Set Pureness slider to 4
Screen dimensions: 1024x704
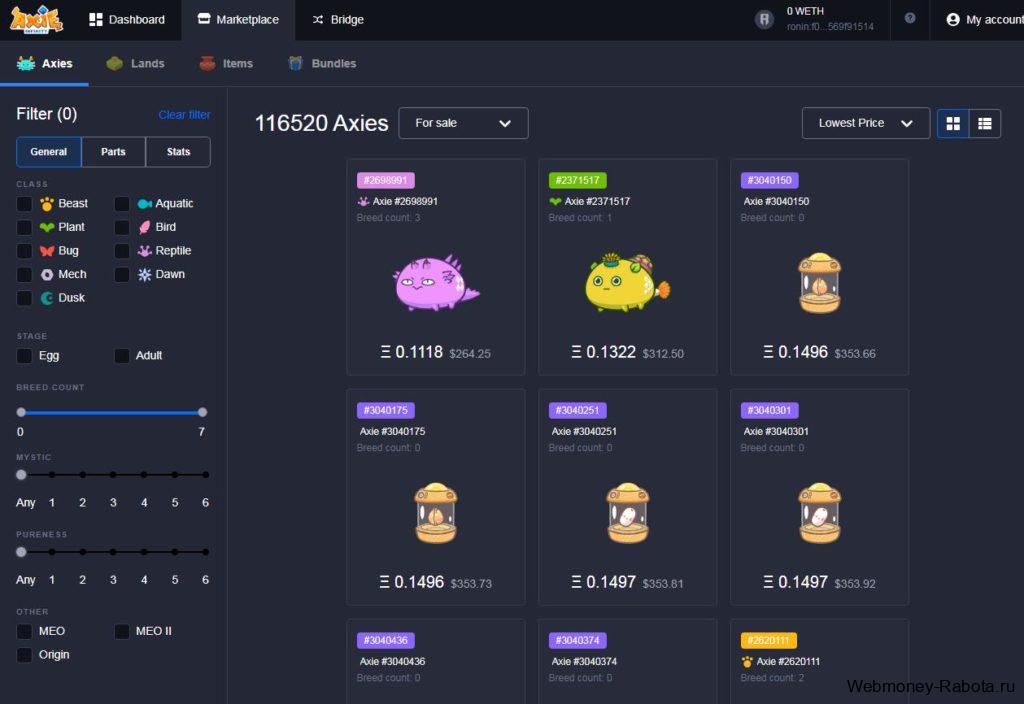pyautogui.click(x=144, y=552)
